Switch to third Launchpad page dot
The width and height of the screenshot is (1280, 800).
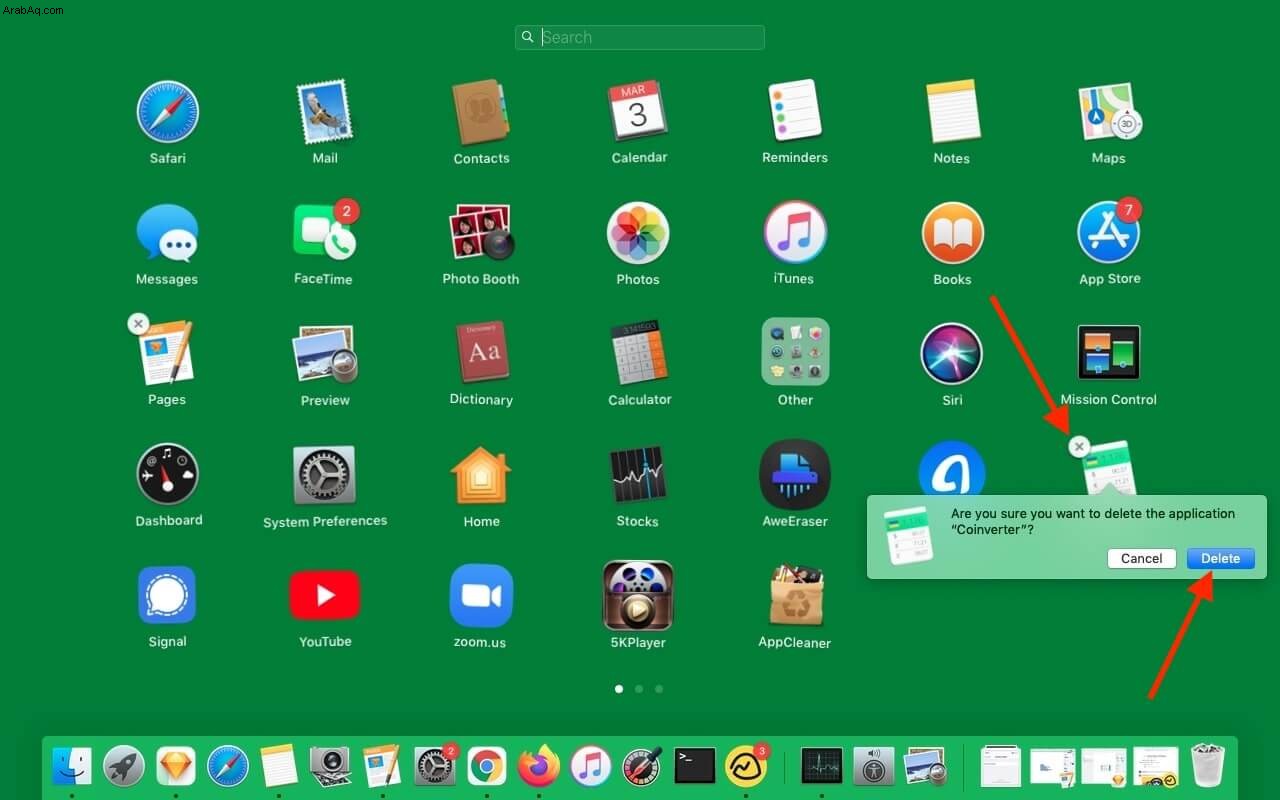click(x=659, y=689)
